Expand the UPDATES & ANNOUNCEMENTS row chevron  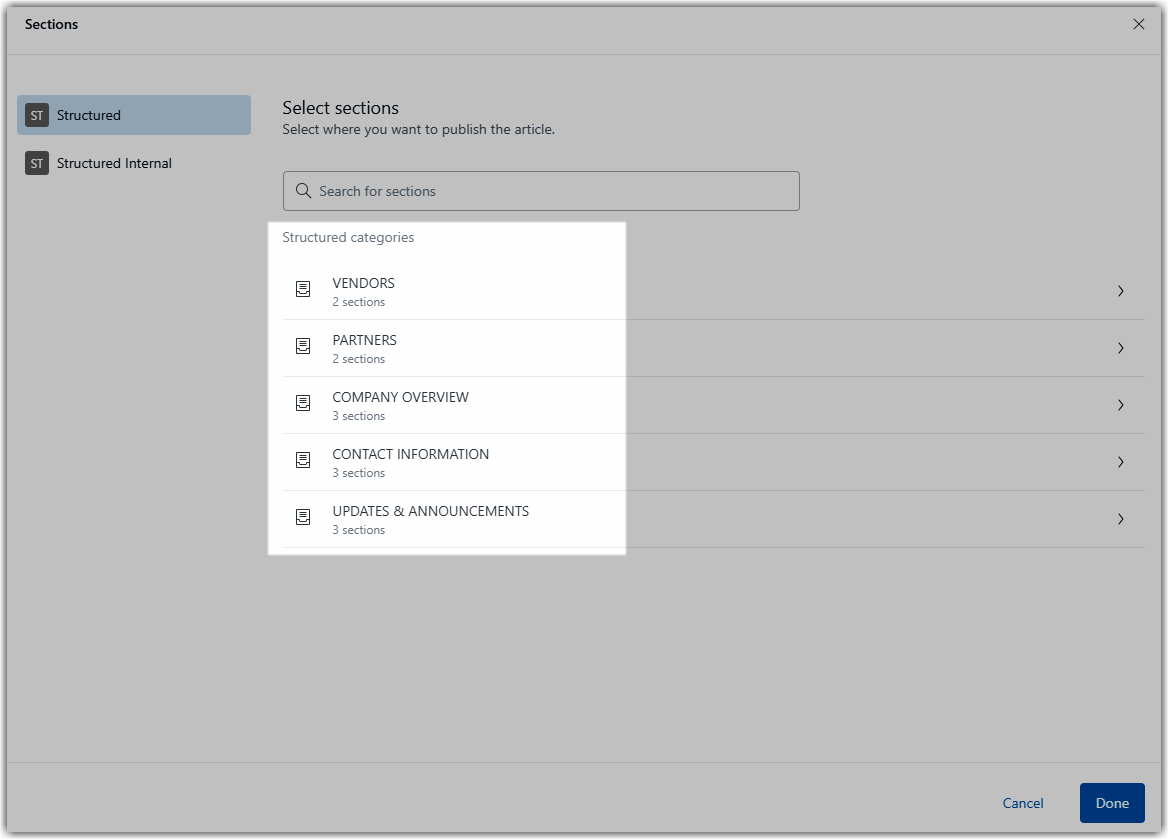[x=1120, y=519]
